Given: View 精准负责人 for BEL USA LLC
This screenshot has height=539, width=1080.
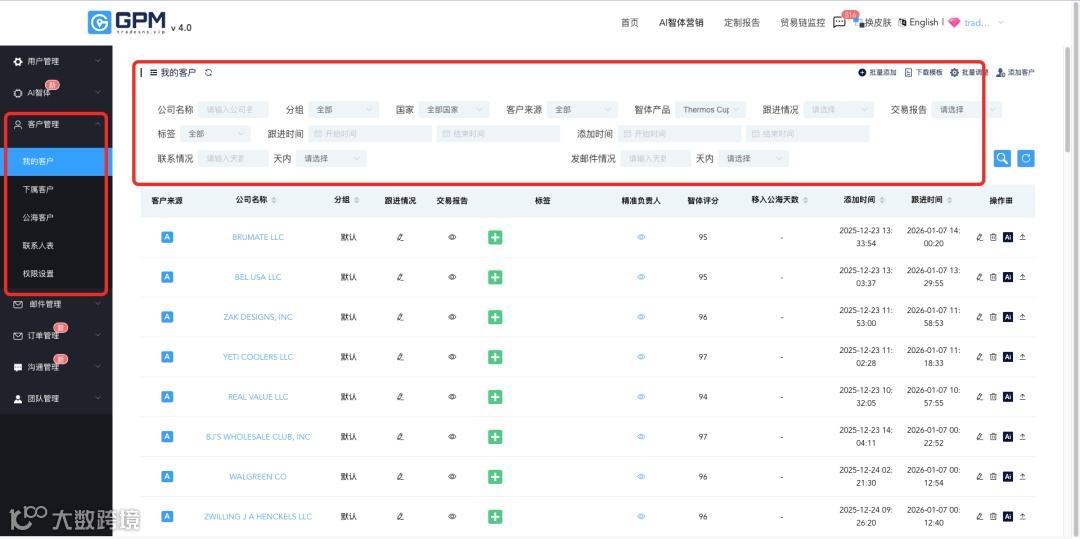Looking at the screenshot, I should [641, 277].
